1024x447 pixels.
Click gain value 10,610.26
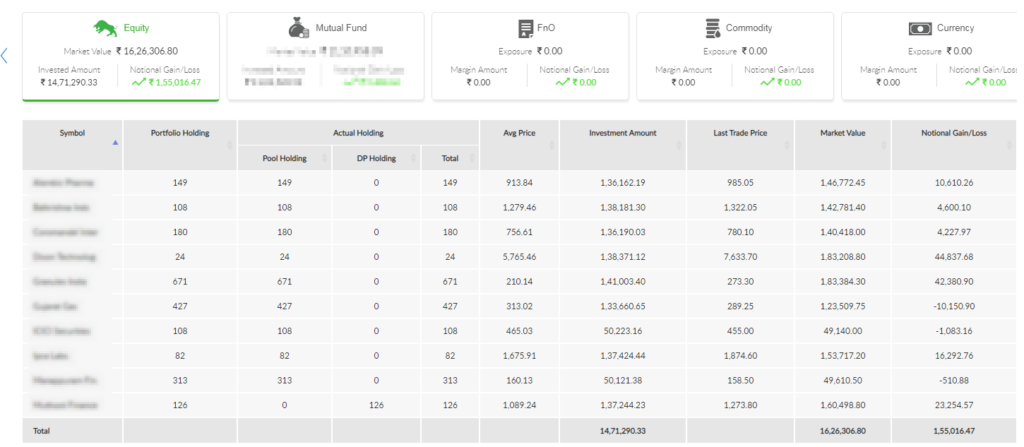click(954, 182)
